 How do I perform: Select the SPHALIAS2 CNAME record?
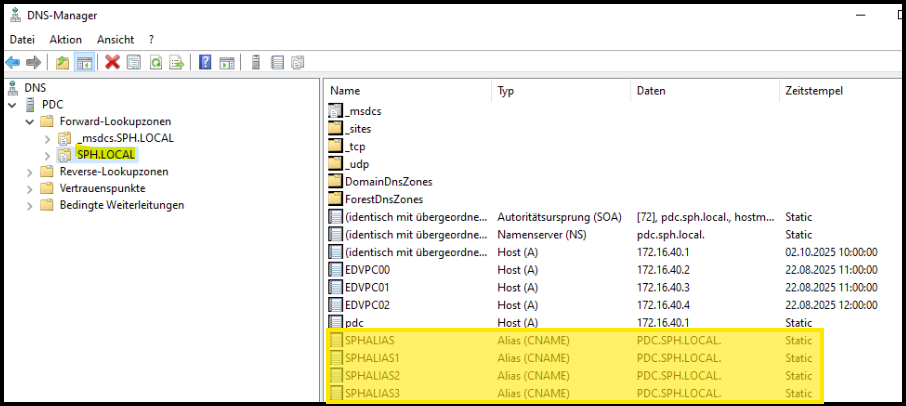[x=371, y=375]
